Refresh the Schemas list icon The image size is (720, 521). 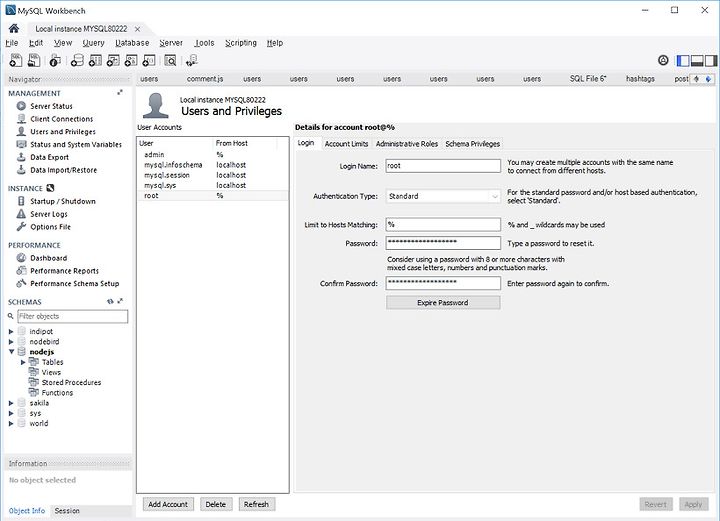tap(110, 302)
